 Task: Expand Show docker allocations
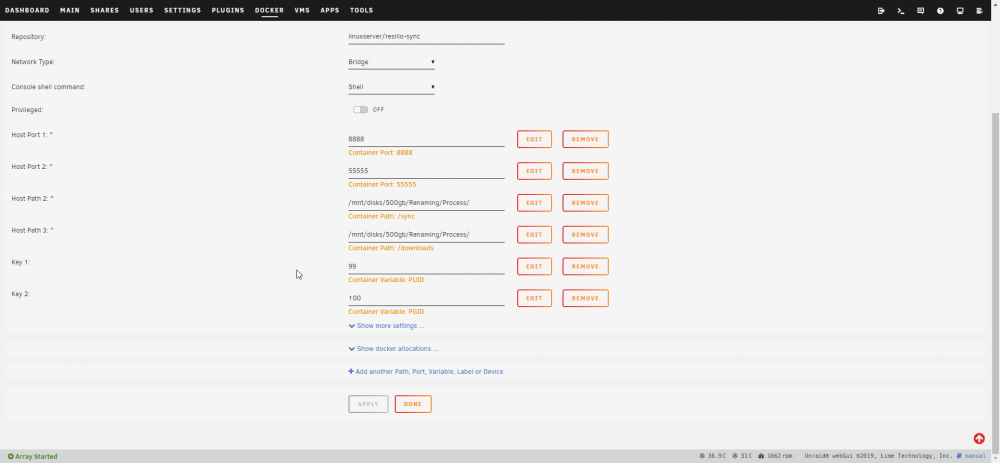(393, 349)
